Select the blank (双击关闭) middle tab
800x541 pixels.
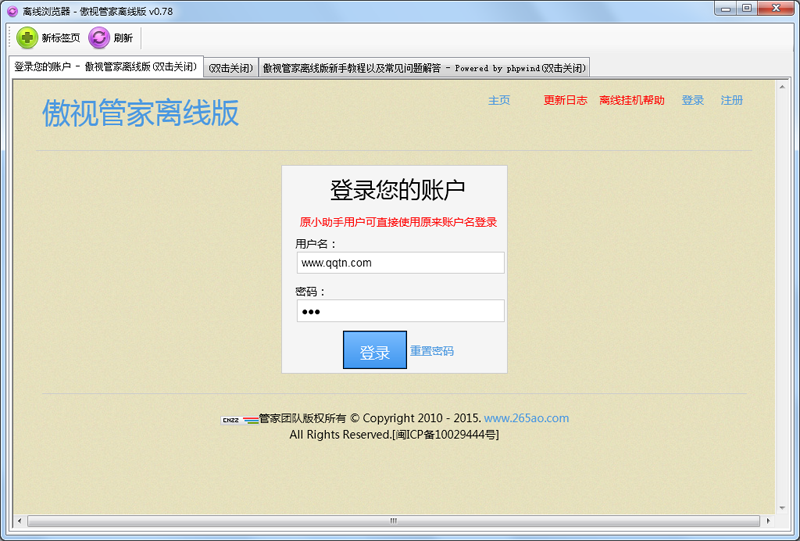tap(231, 67)
